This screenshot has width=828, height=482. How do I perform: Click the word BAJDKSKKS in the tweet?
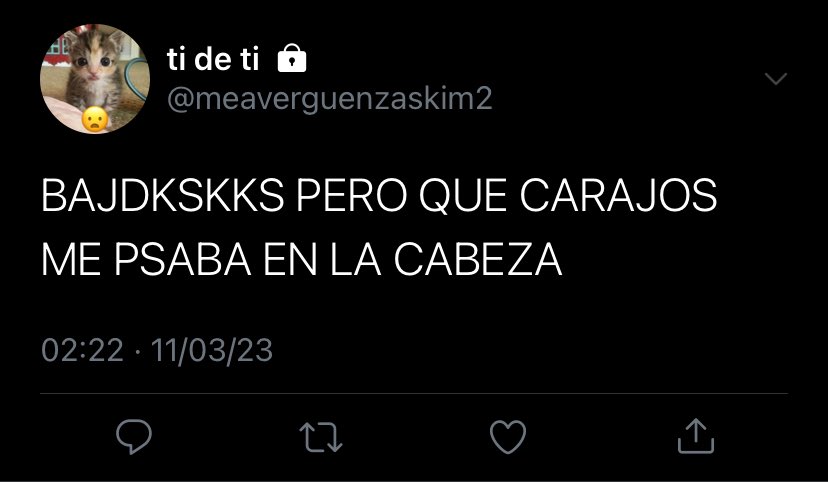[x=163, y=195]
